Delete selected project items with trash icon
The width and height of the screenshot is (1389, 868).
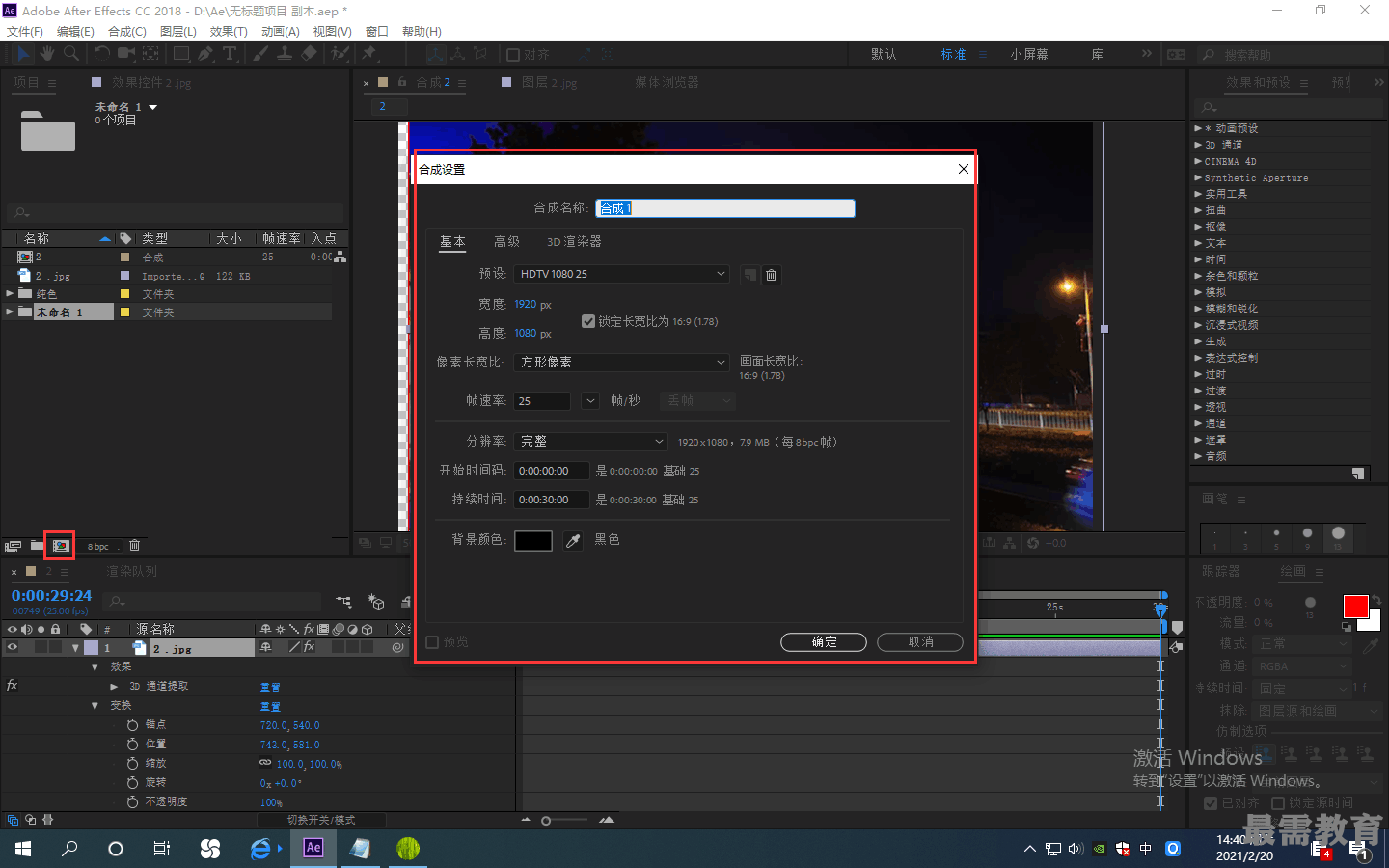tap(134, 546)
